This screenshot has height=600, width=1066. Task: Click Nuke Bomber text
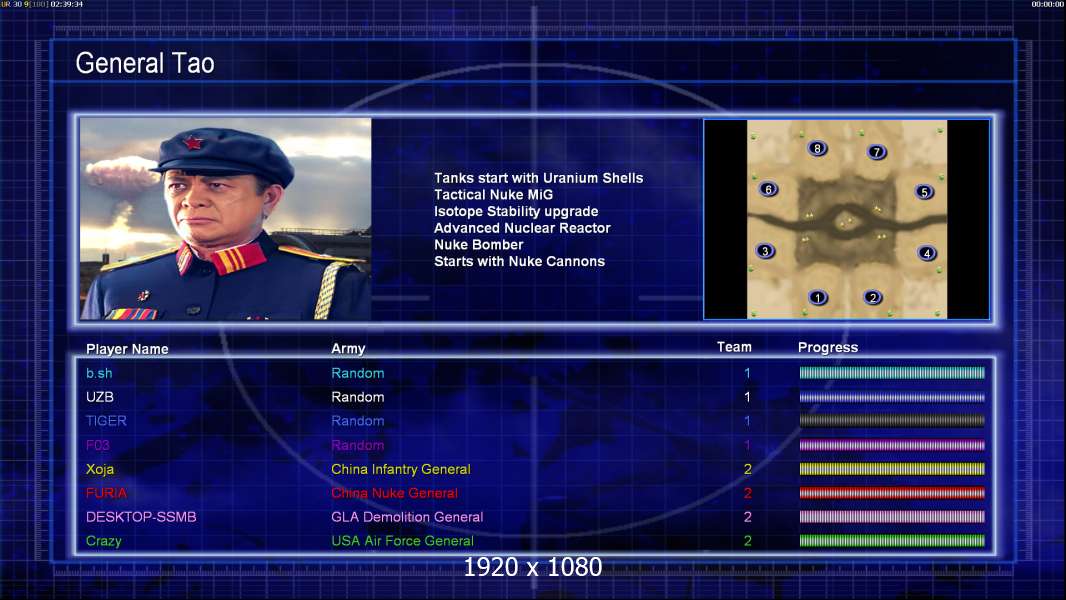tap(479, 245)
